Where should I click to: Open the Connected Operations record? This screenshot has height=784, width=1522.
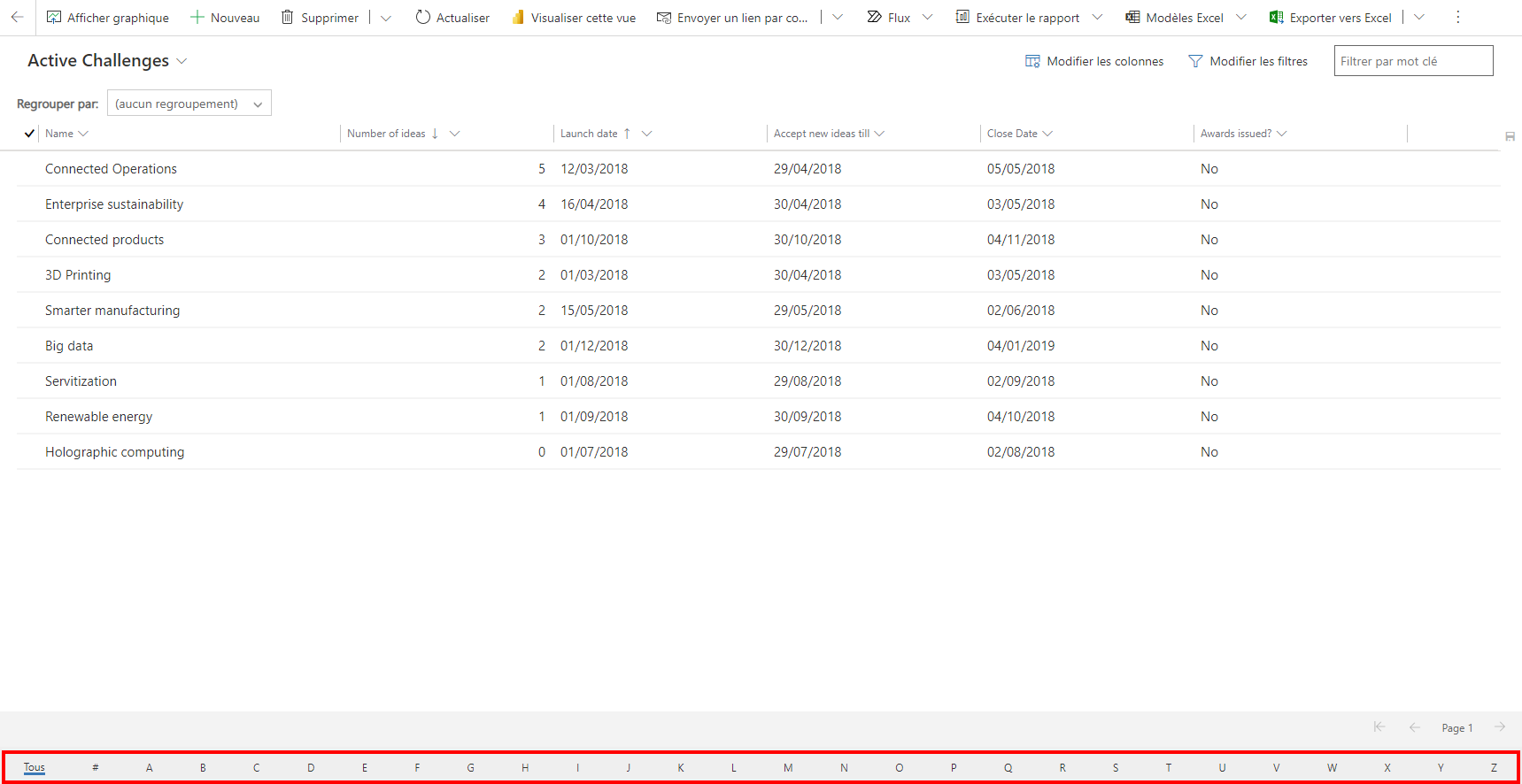(x=111, y=169)
